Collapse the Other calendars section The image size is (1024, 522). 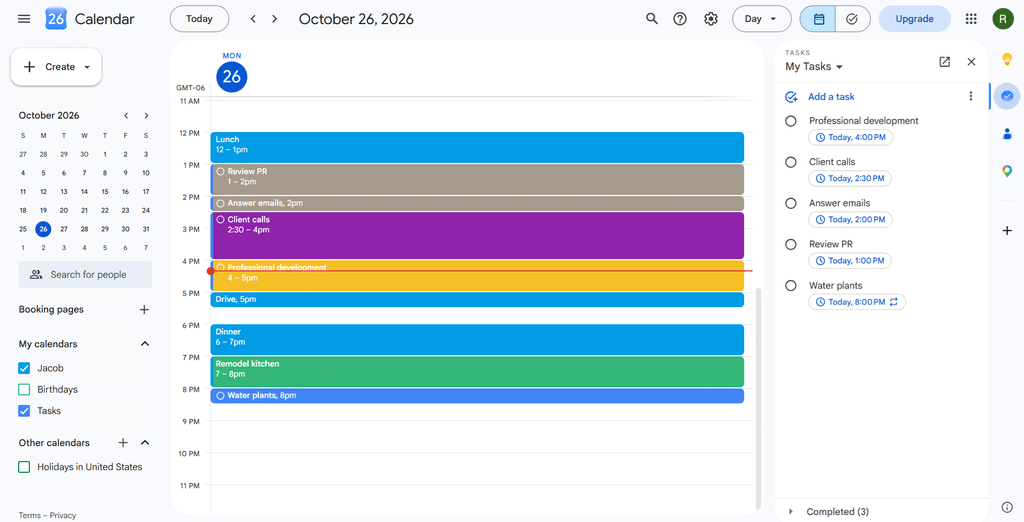(145, 443)
